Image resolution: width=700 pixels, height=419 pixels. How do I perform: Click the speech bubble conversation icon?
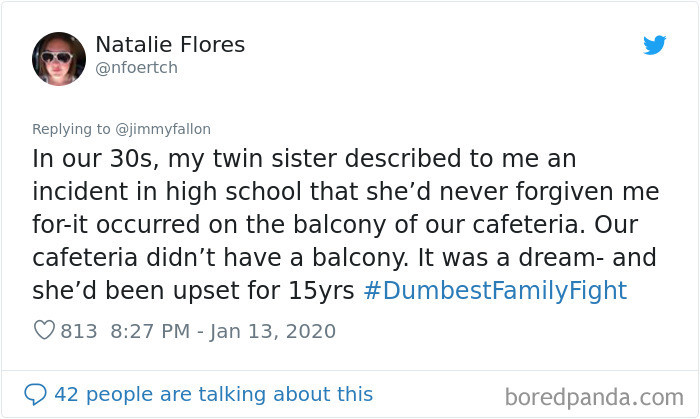[36, 394]
